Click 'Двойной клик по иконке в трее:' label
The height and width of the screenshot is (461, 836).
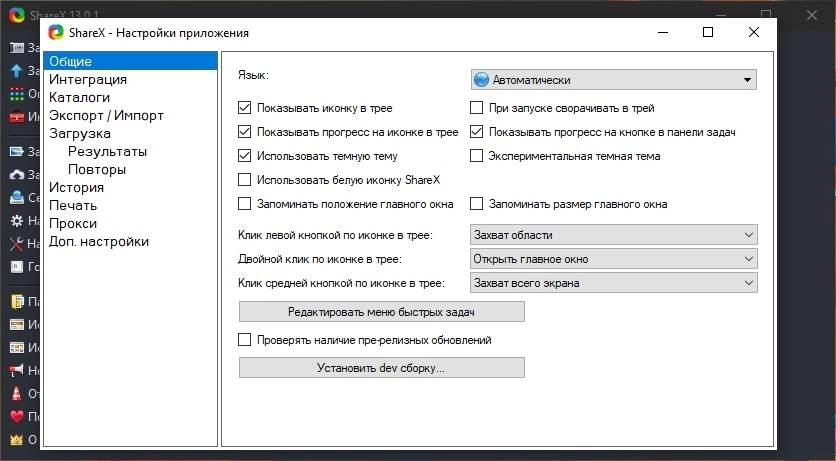[320, 259]
